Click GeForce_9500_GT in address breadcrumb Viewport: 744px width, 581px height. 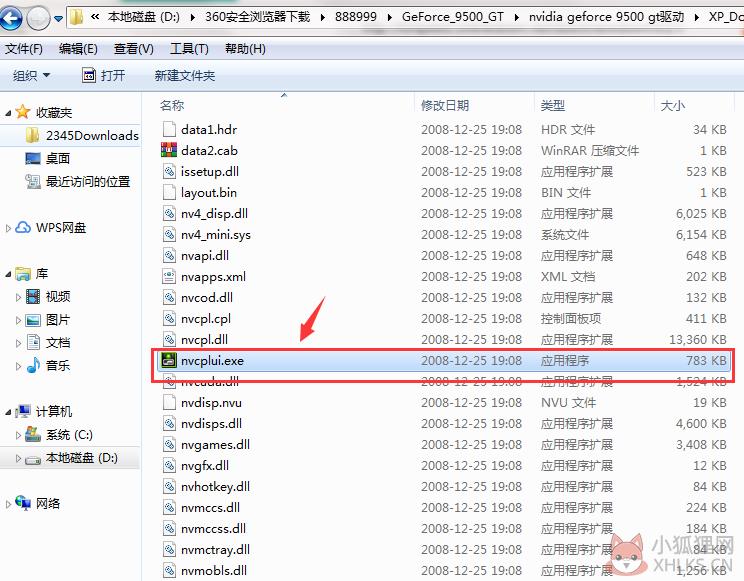[x=453, y=17]
